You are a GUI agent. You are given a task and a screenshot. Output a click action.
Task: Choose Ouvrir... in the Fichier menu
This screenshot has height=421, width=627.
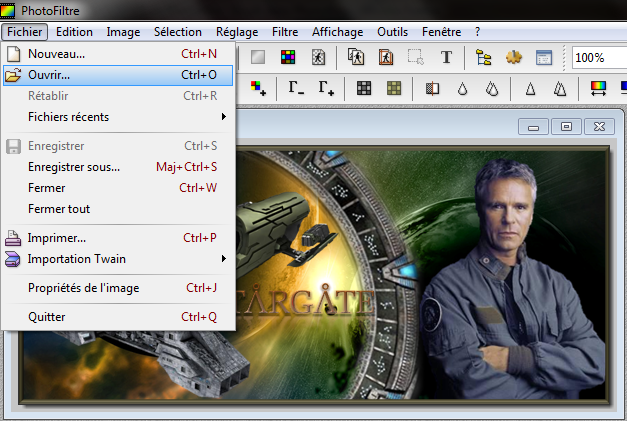[118, 75]
